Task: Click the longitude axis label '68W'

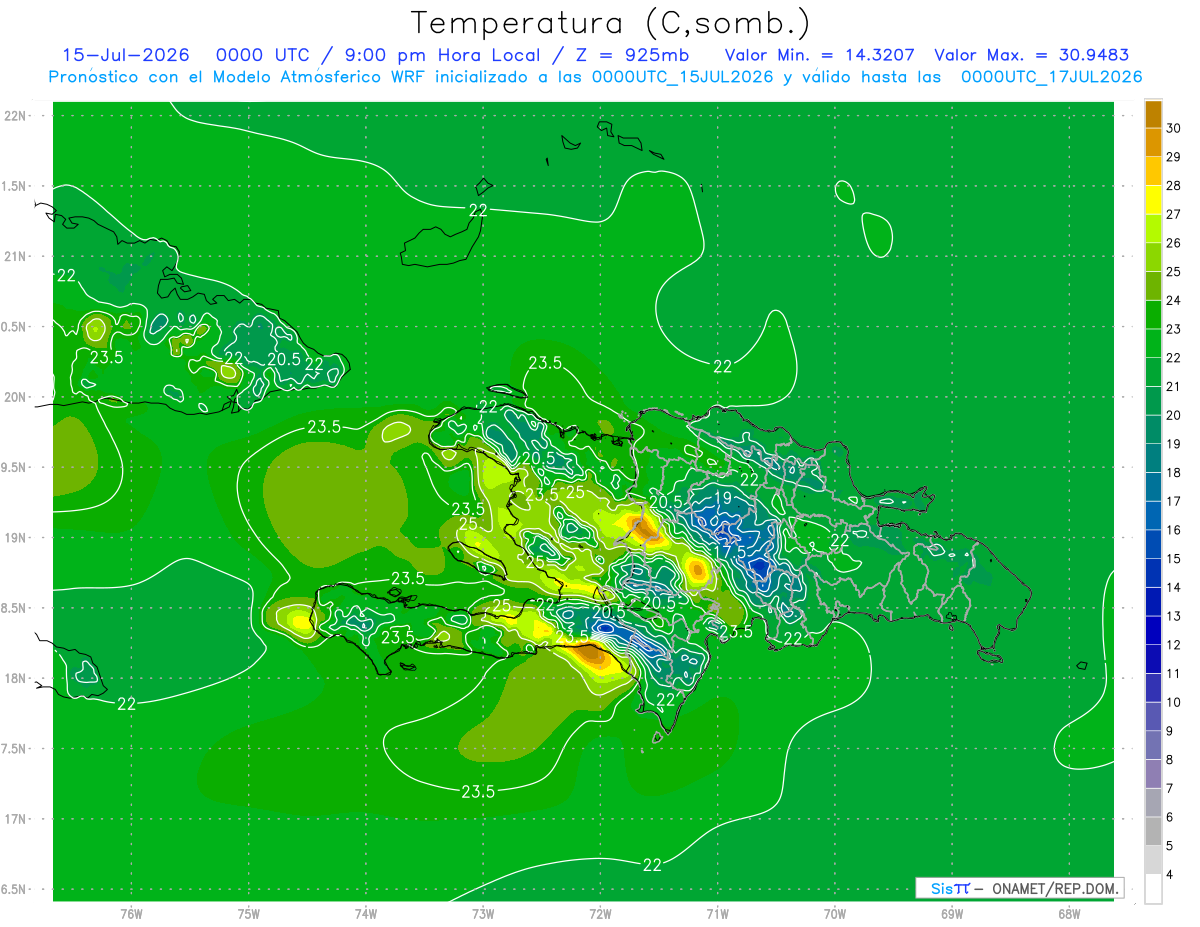Action: [x=1069, y=914]
